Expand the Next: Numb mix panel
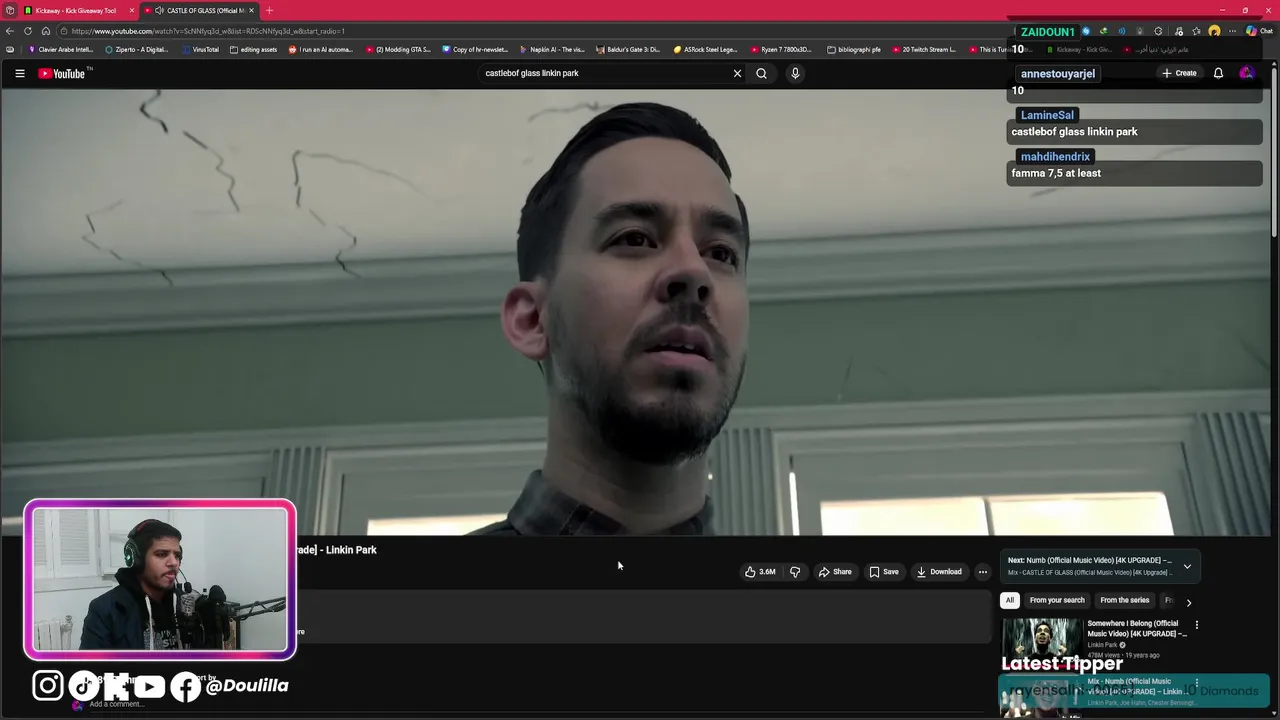This screenshot has width=1280, height=720. click(1187, 566)
